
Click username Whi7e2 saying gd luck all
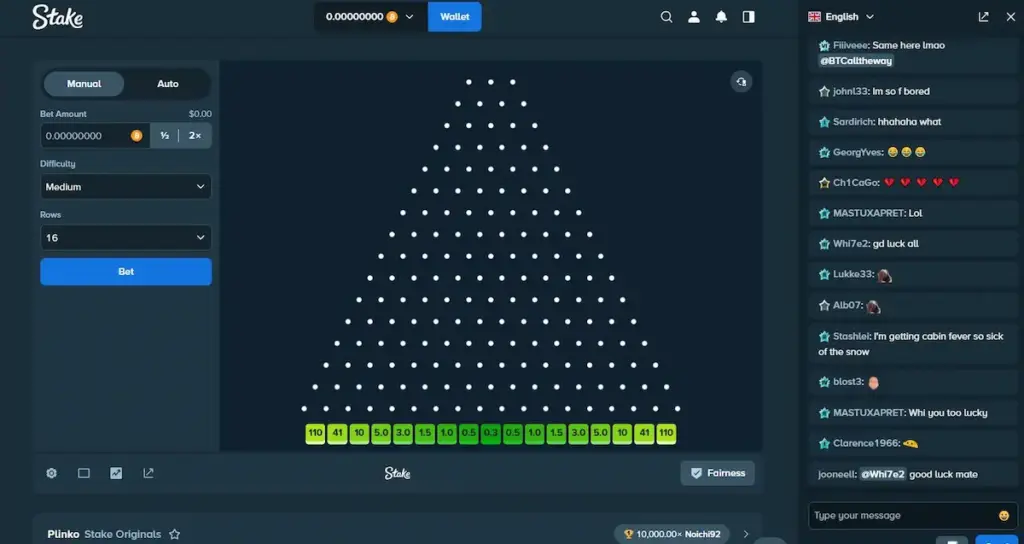pyautogui.click(x=852, y=244)
